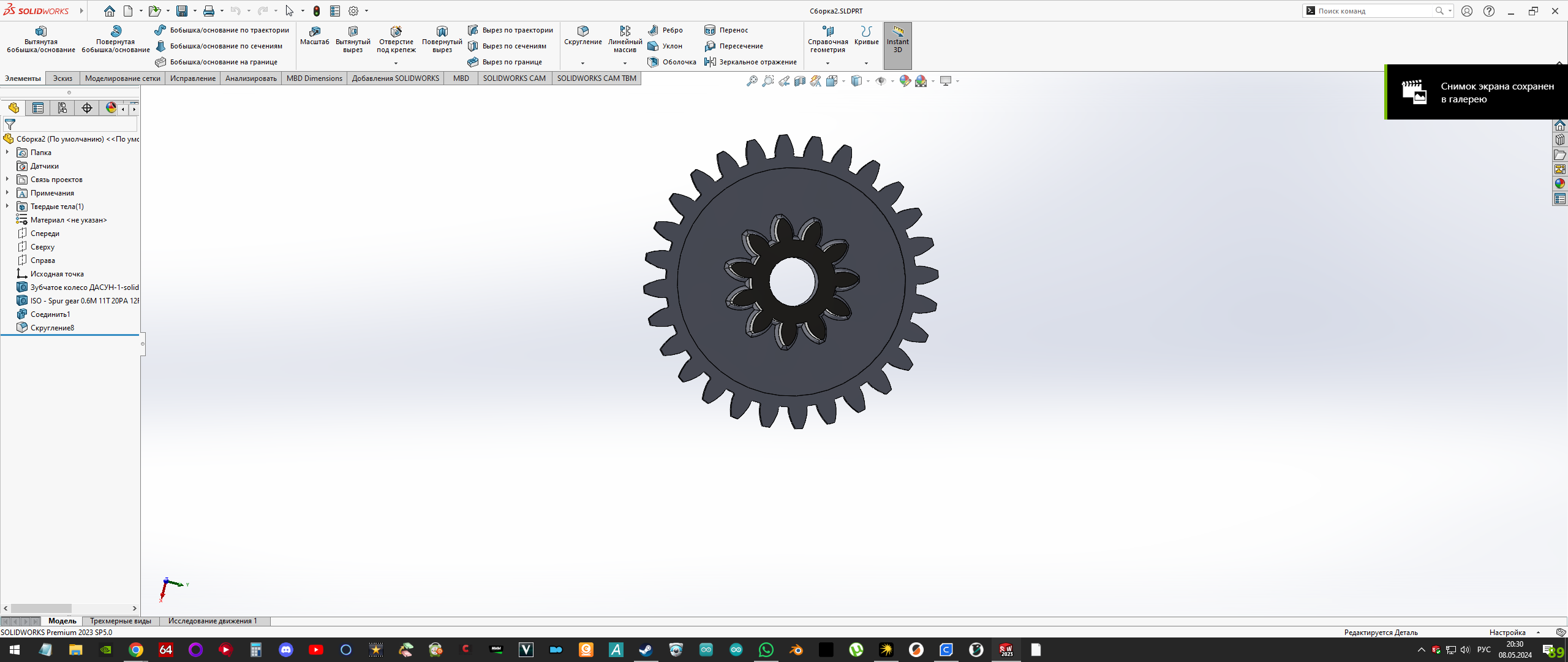This screenshot has width=1568, height=662.
Task: Switch to the Эскиз ribbon tab
Action: (62, 78)
